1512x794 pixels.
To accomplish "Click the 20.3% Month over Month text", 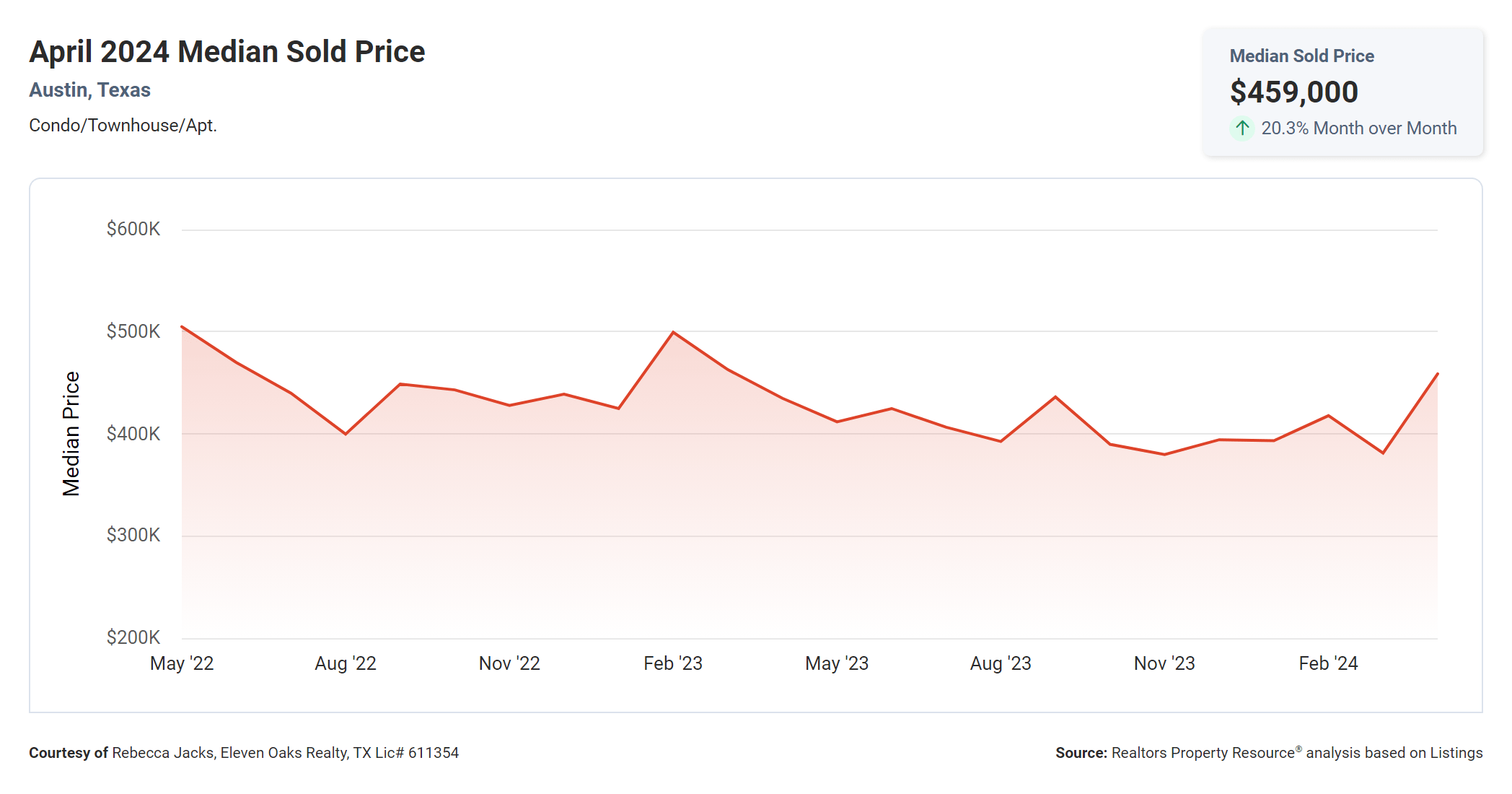I will coord(1358,128).
